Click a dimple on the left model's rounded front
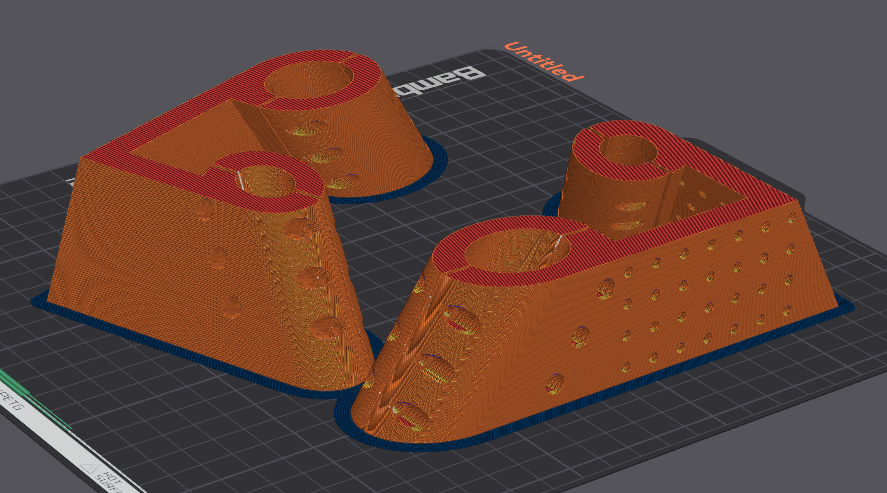Image resolution: width=887 pixels, height=493 pixels. pos(322,327)
